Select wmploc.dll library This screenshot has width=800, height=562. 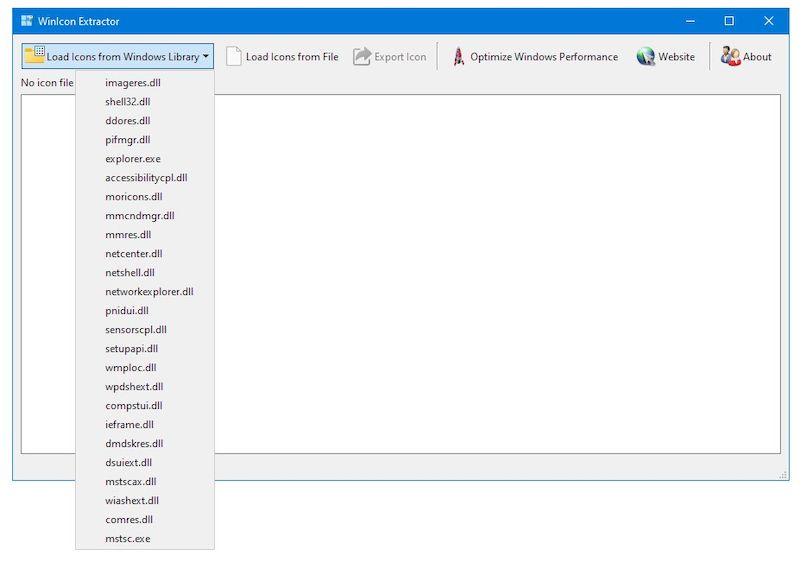(x=145, y=368)
